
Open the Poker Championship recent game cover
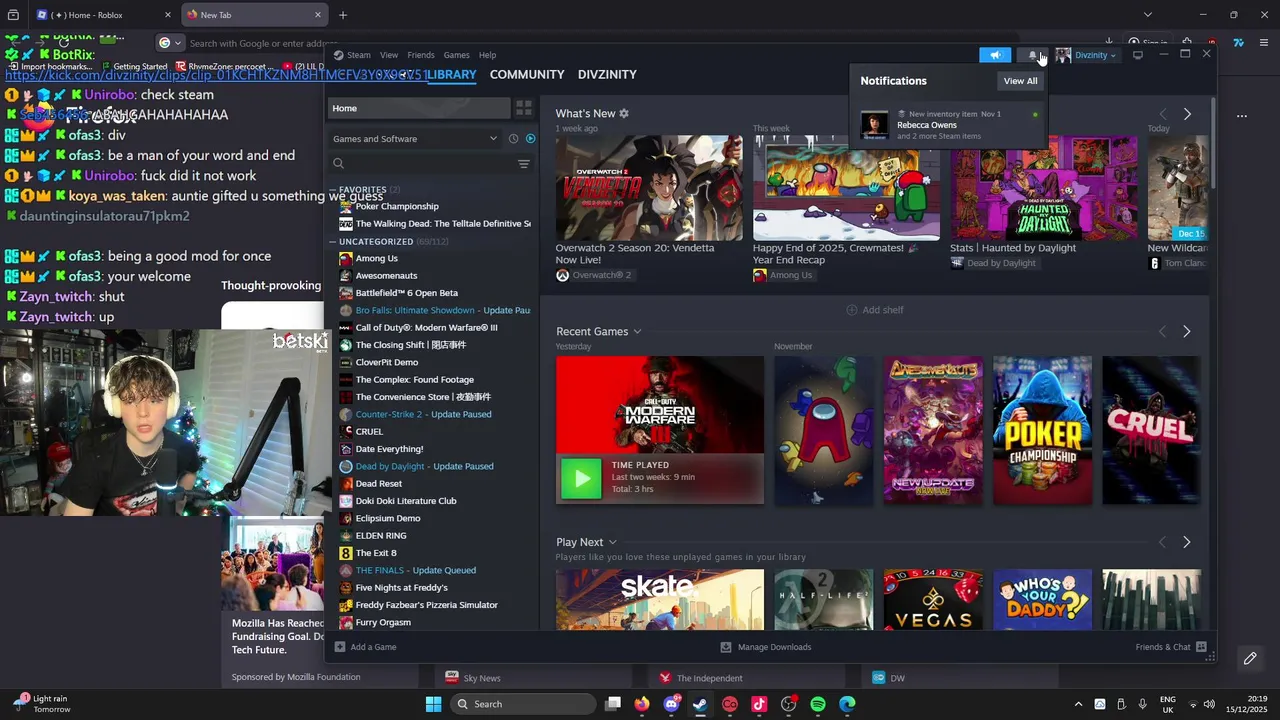pyautogui.click(x=1042, y=430)
